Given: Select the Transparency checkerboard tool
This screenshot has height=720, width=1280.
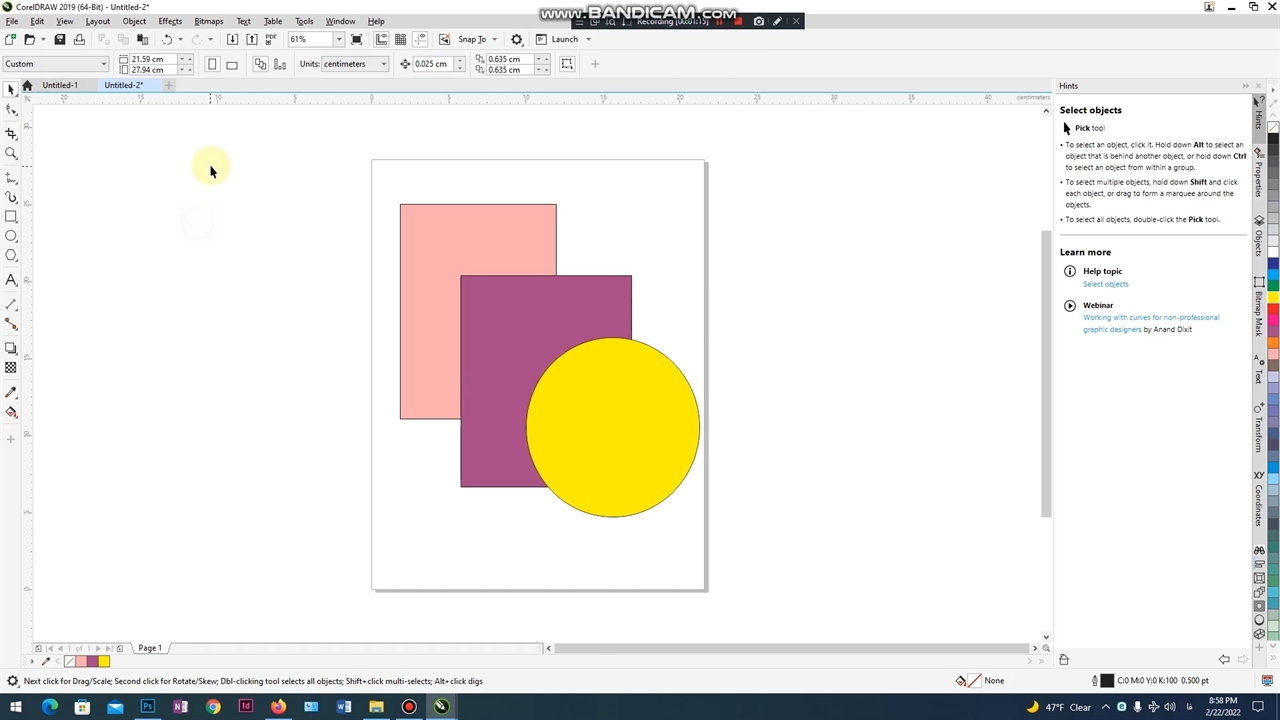Looking at the screenshot, I should click(x=11, y=367).
